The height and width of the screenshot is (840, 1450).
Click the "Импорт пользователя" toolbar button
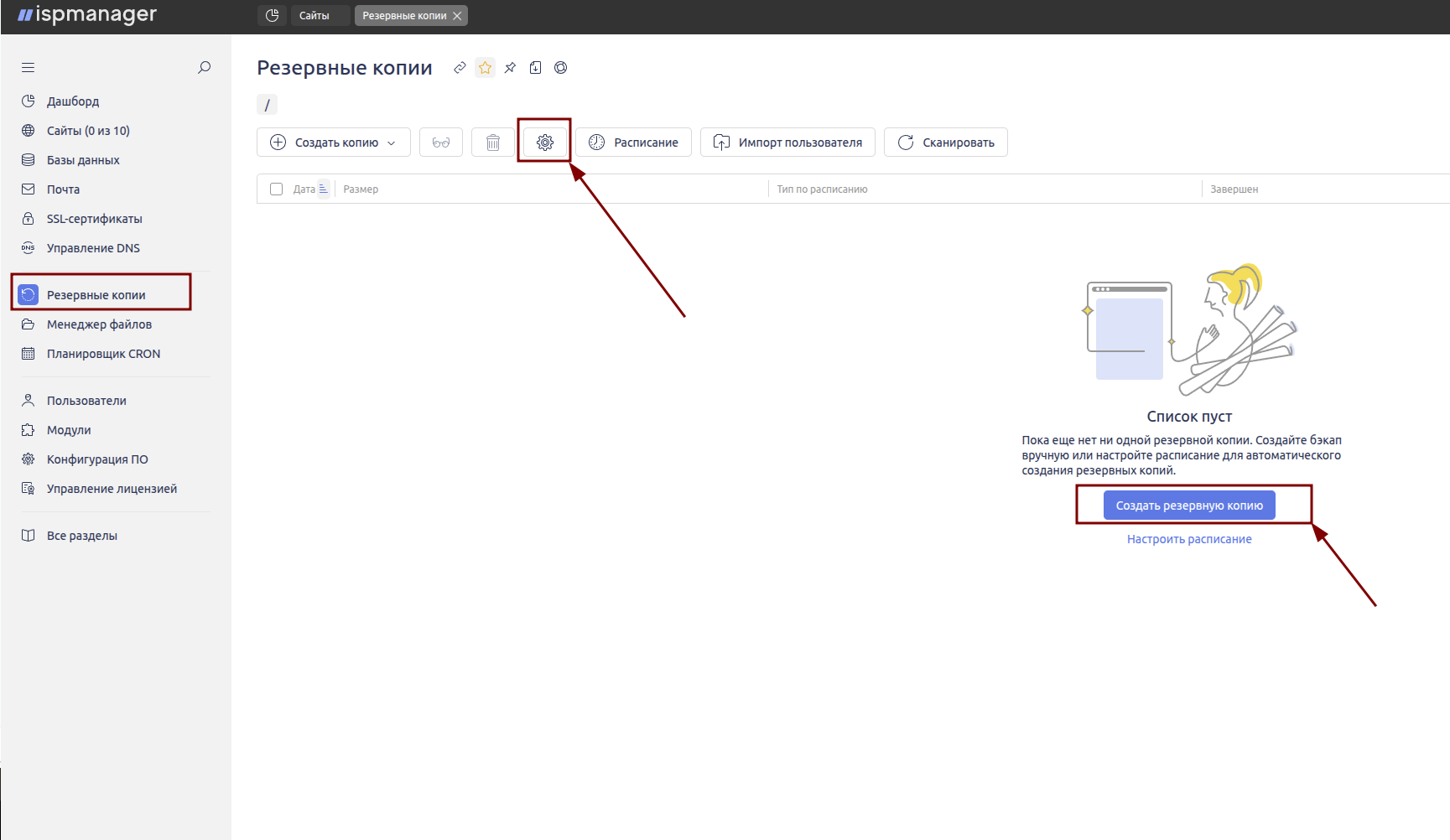pos(787,143)
